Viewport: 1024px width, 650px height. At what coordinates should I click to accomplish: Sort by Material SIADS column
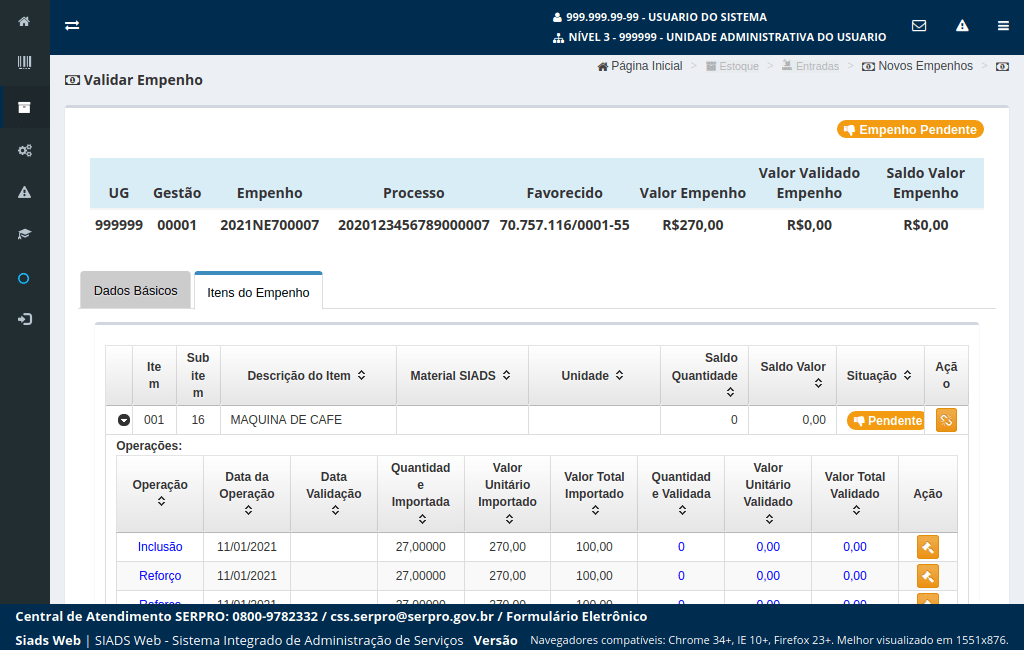[x=506, y=376]
